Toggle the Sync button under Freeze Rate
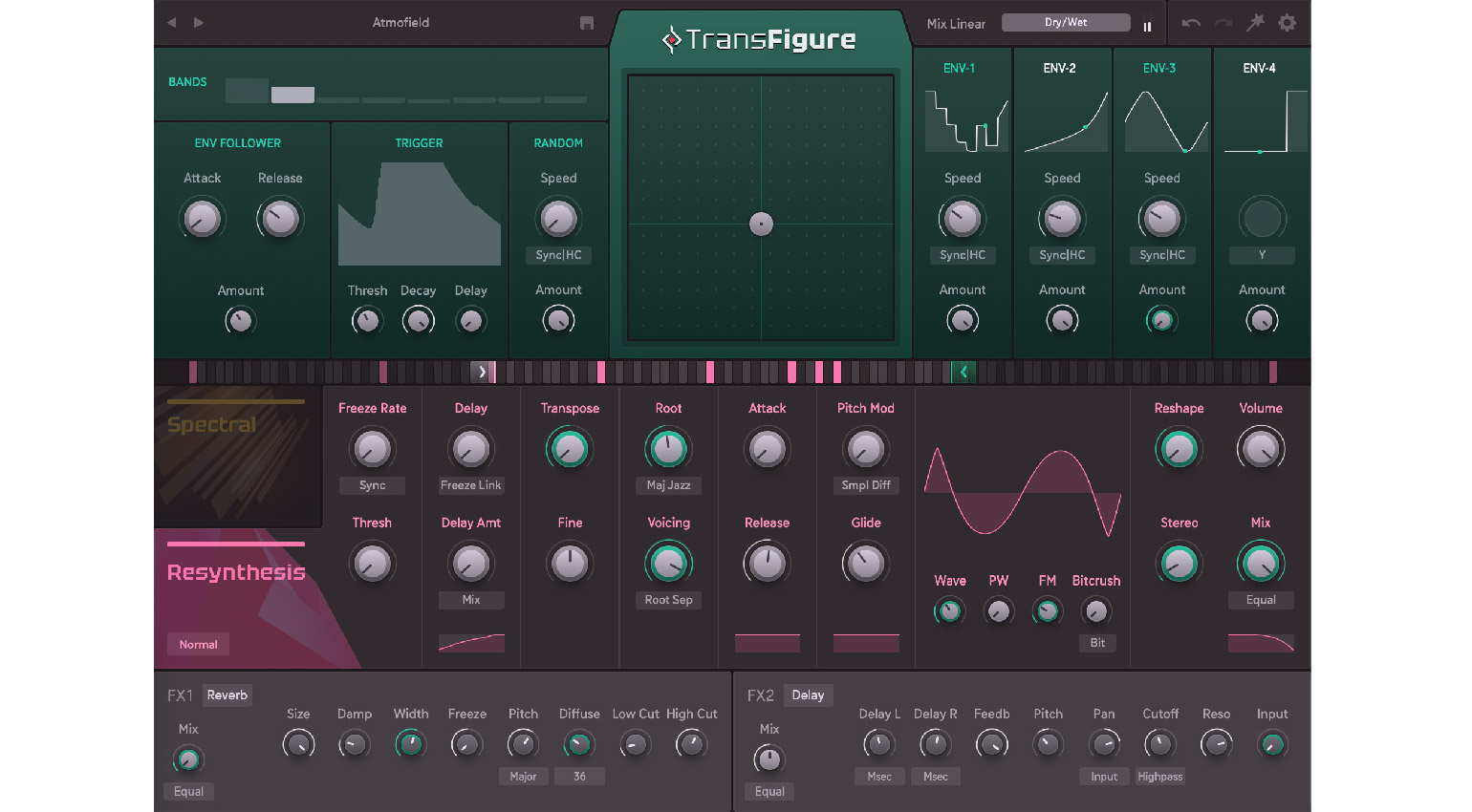This screenshot has width=1472, height=812. pos(372,485)
